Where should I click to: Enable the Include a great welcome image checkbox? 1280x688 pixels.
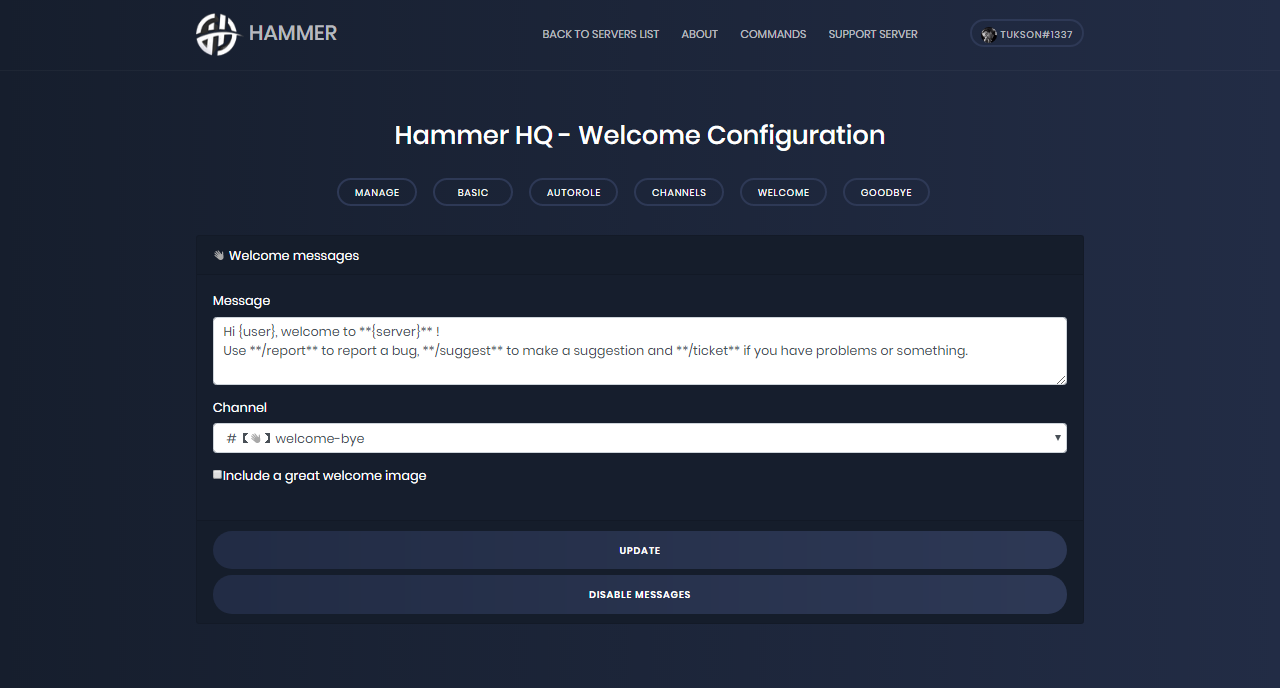pyautogui.click(x=218, y=475)
